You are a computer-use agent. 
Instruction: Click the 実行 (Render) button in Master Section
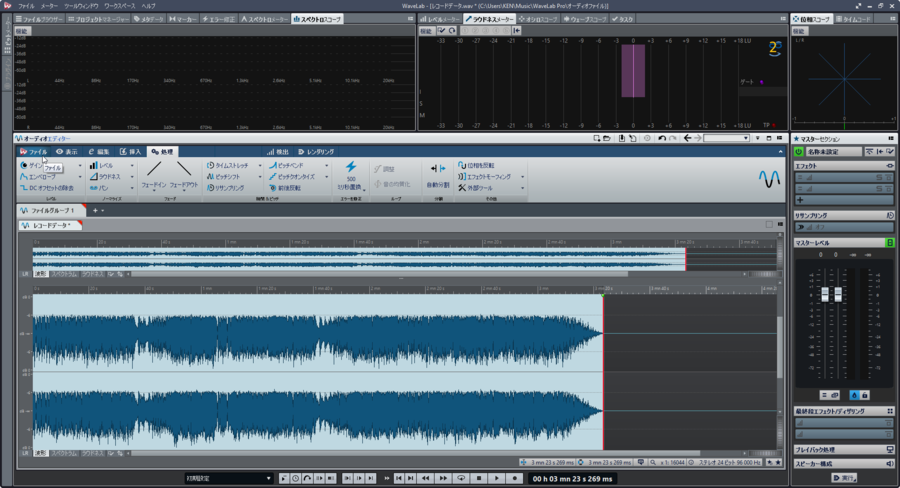pyautogui.click(x=844, y=478)
